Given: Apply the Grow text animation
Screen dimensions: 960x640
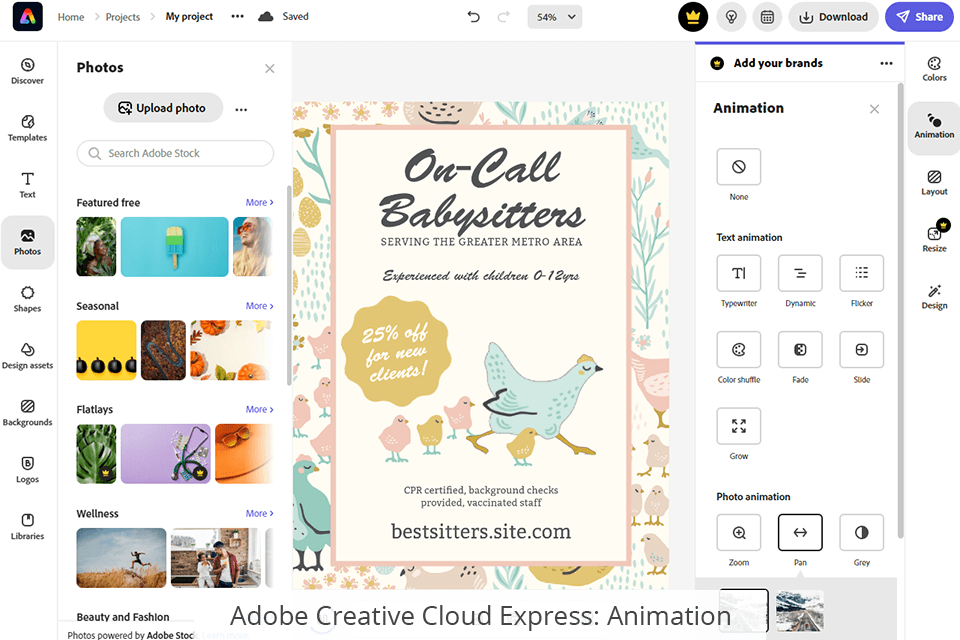Looking at the screenshot, I should (739, 426).
